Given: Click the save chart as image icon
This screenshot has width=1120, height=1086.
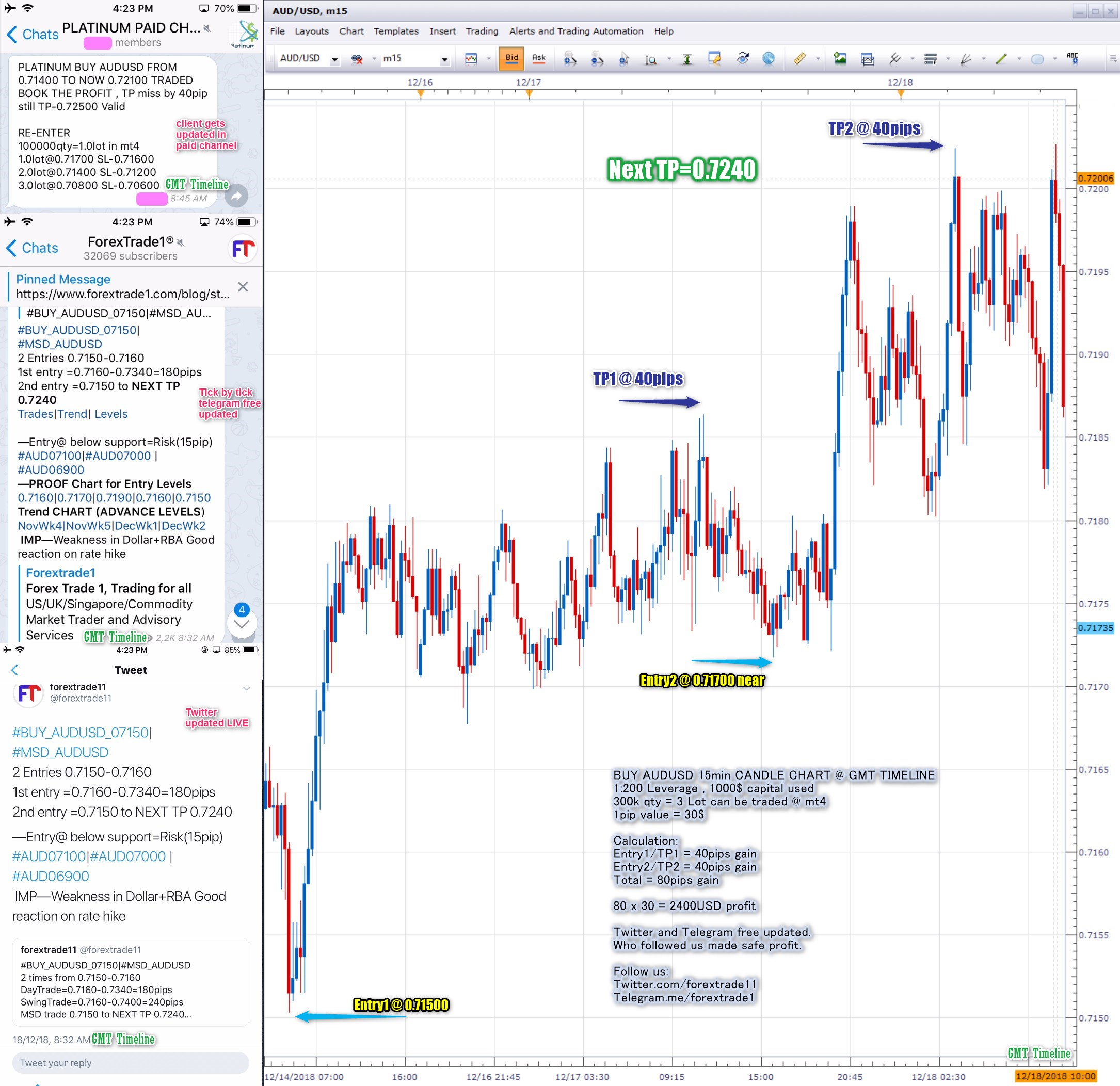Looking at the screenshot, I should 840,58.
